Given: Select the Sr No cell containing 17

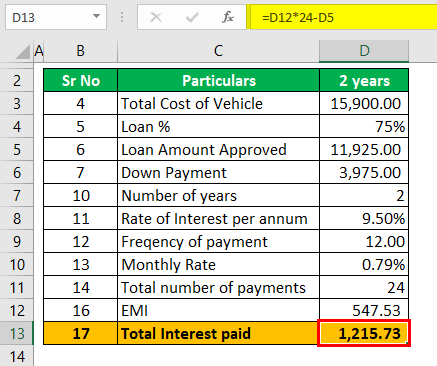Looking at the screenshot, I should click(81, 333).
